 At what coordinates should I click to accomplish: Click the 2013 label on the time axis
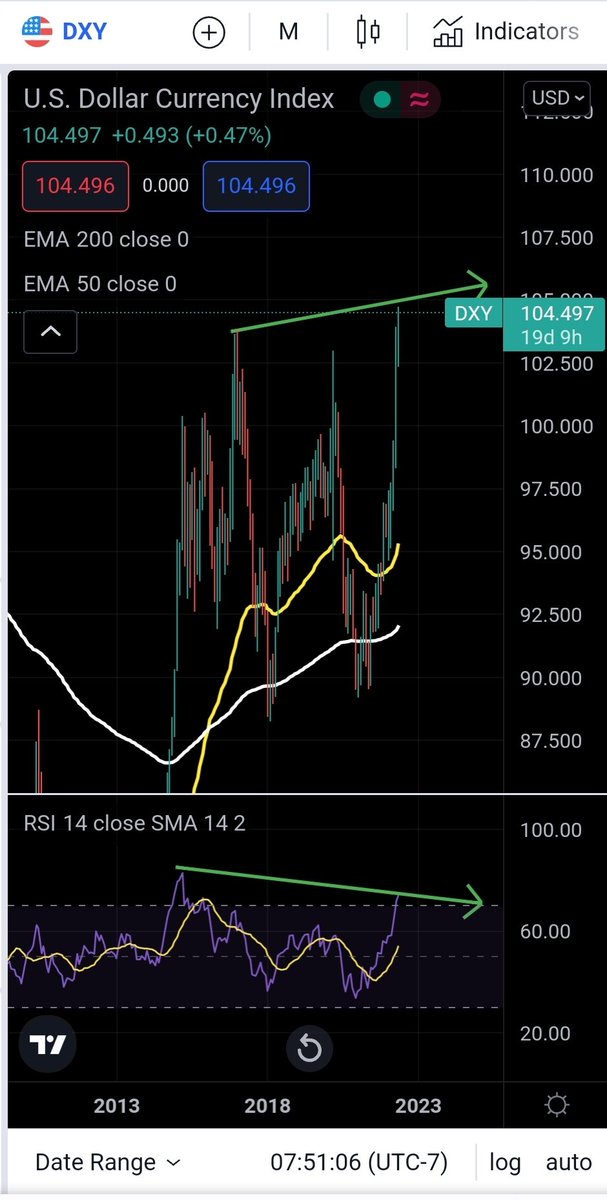click(x=116, y=1105)
